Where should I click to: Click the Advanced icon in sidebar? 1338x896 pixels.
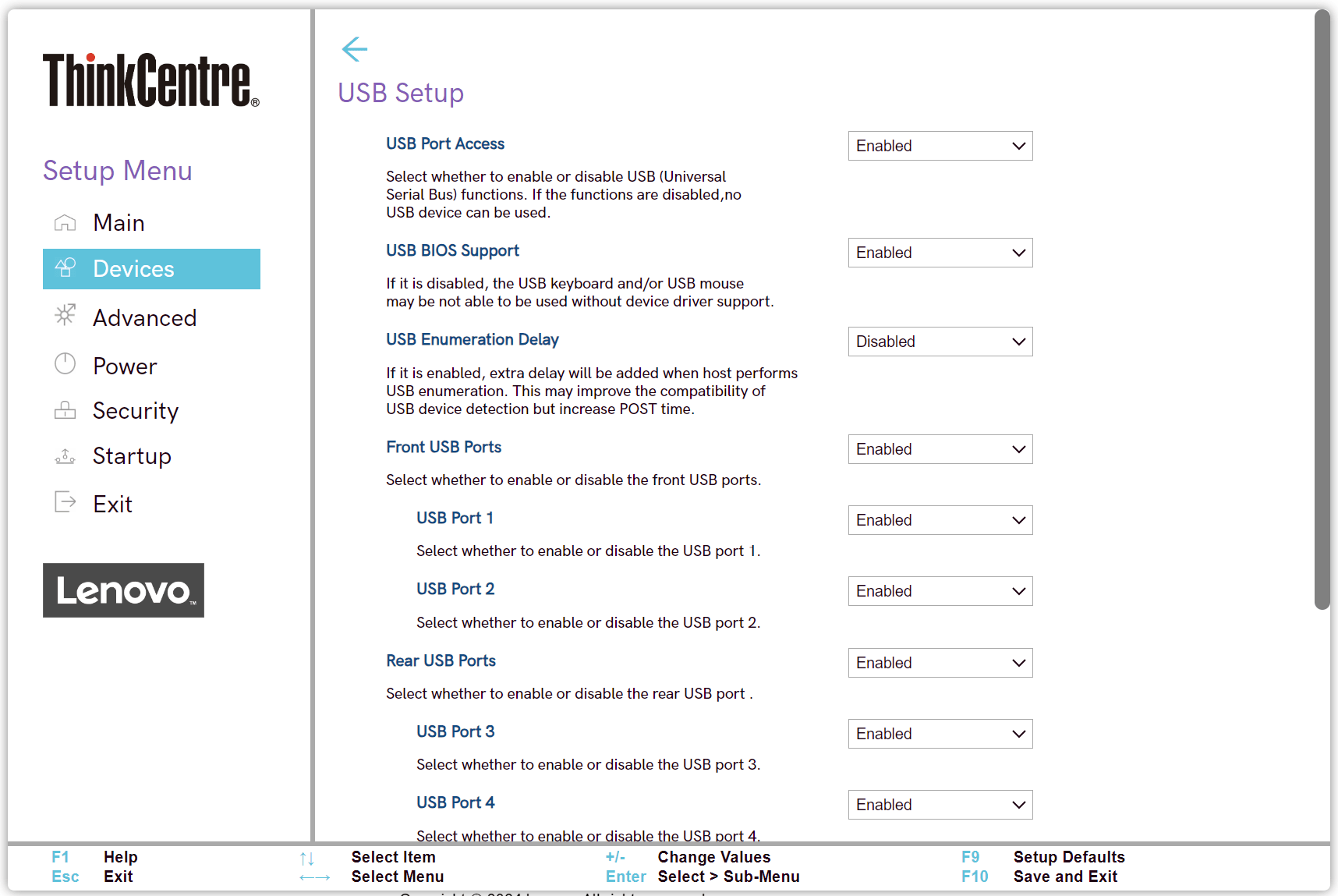(65, 315)
